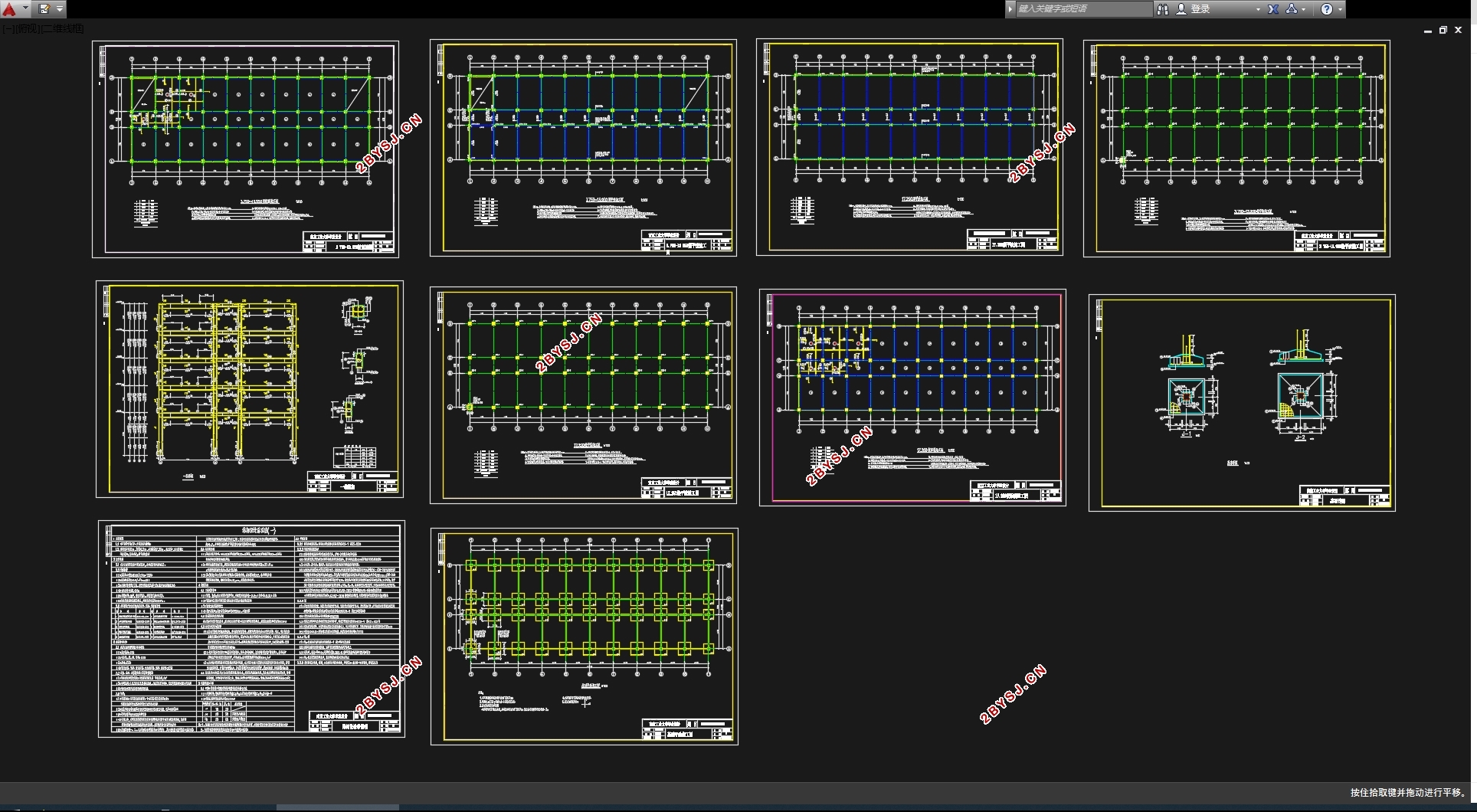This screenshot has height=812, width=1477.
Task: Click the second sheet in the top row with blue beams
Action: pyautogui.click(x=583, y=147)
